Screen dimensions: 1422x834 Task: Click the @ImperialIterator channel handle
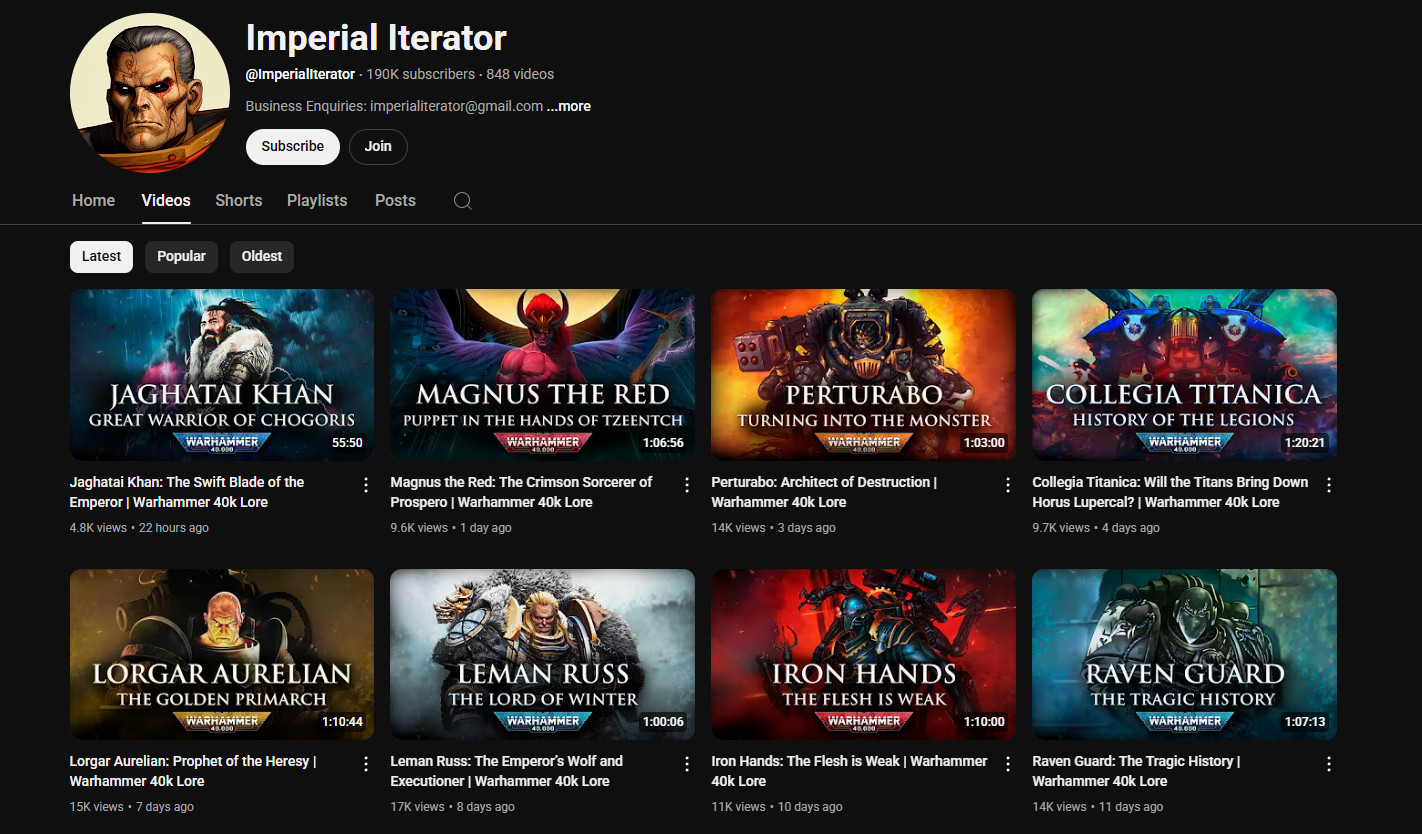point(300,74)
